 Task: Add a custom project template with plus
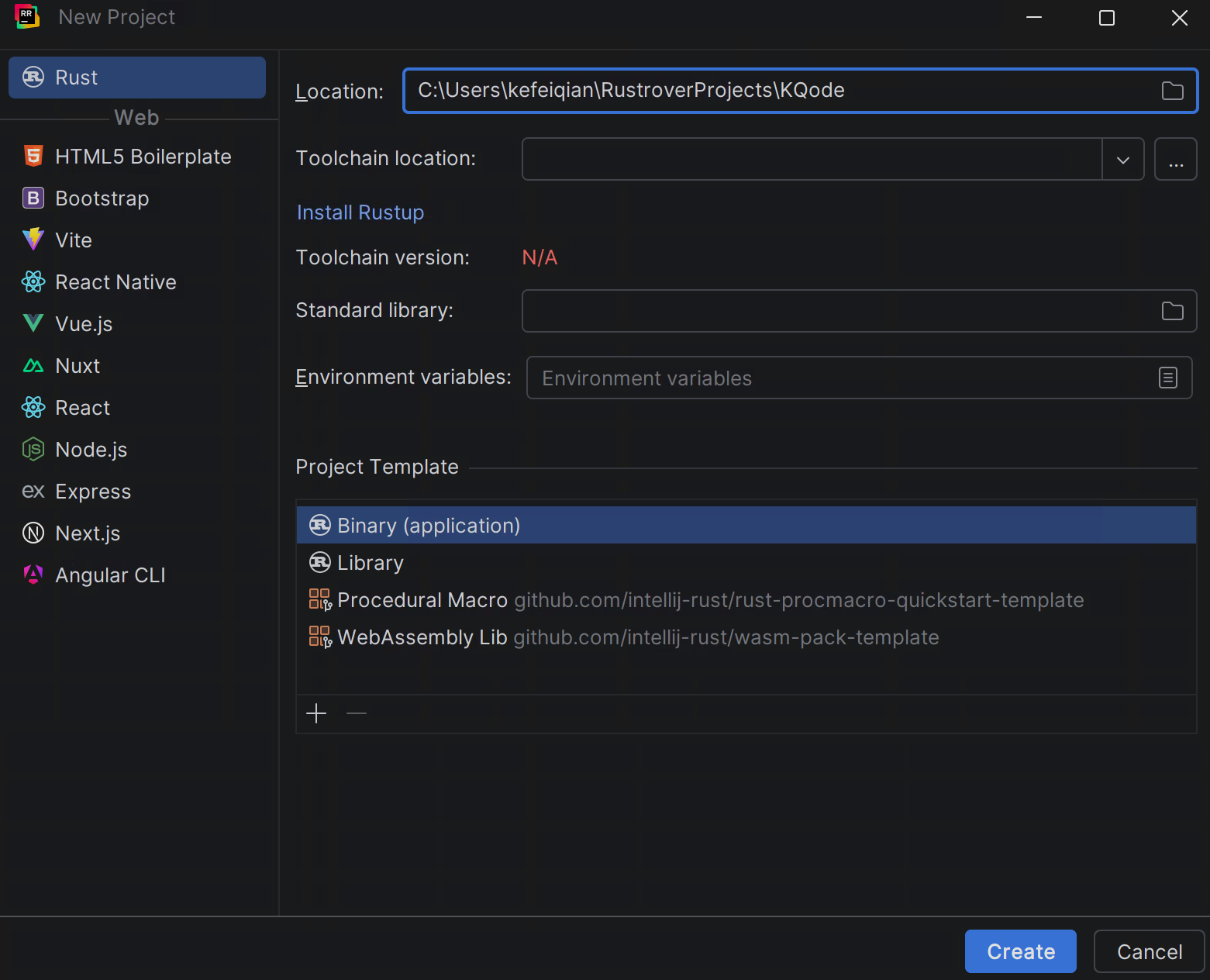click(x=316, y=713)
